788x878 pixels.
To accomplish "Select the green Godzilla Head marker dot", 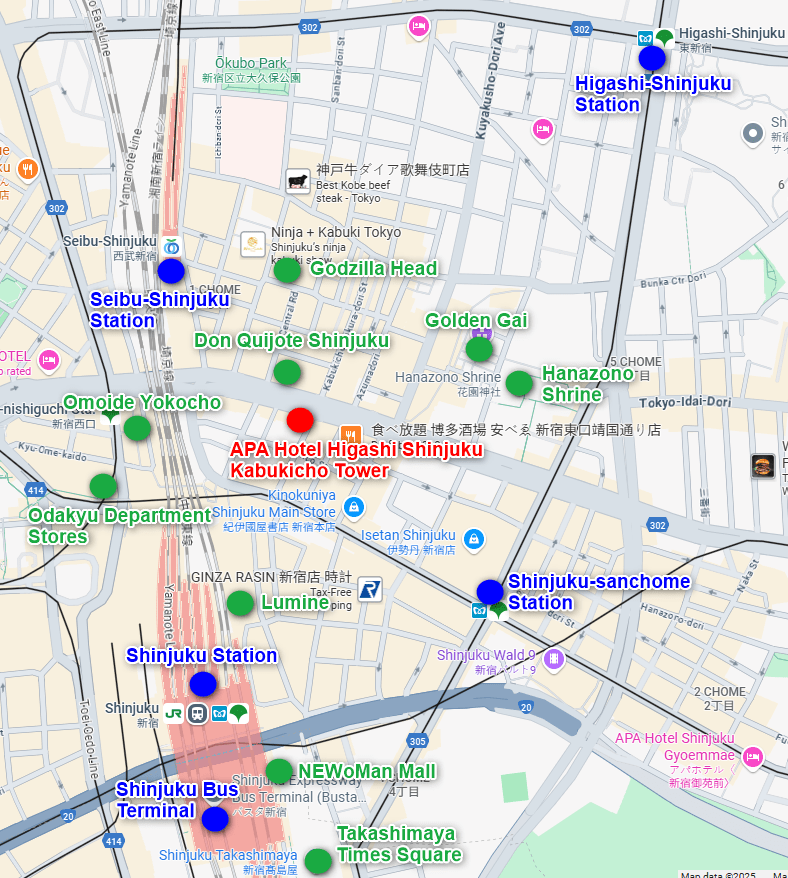I will tap(287, 271).
